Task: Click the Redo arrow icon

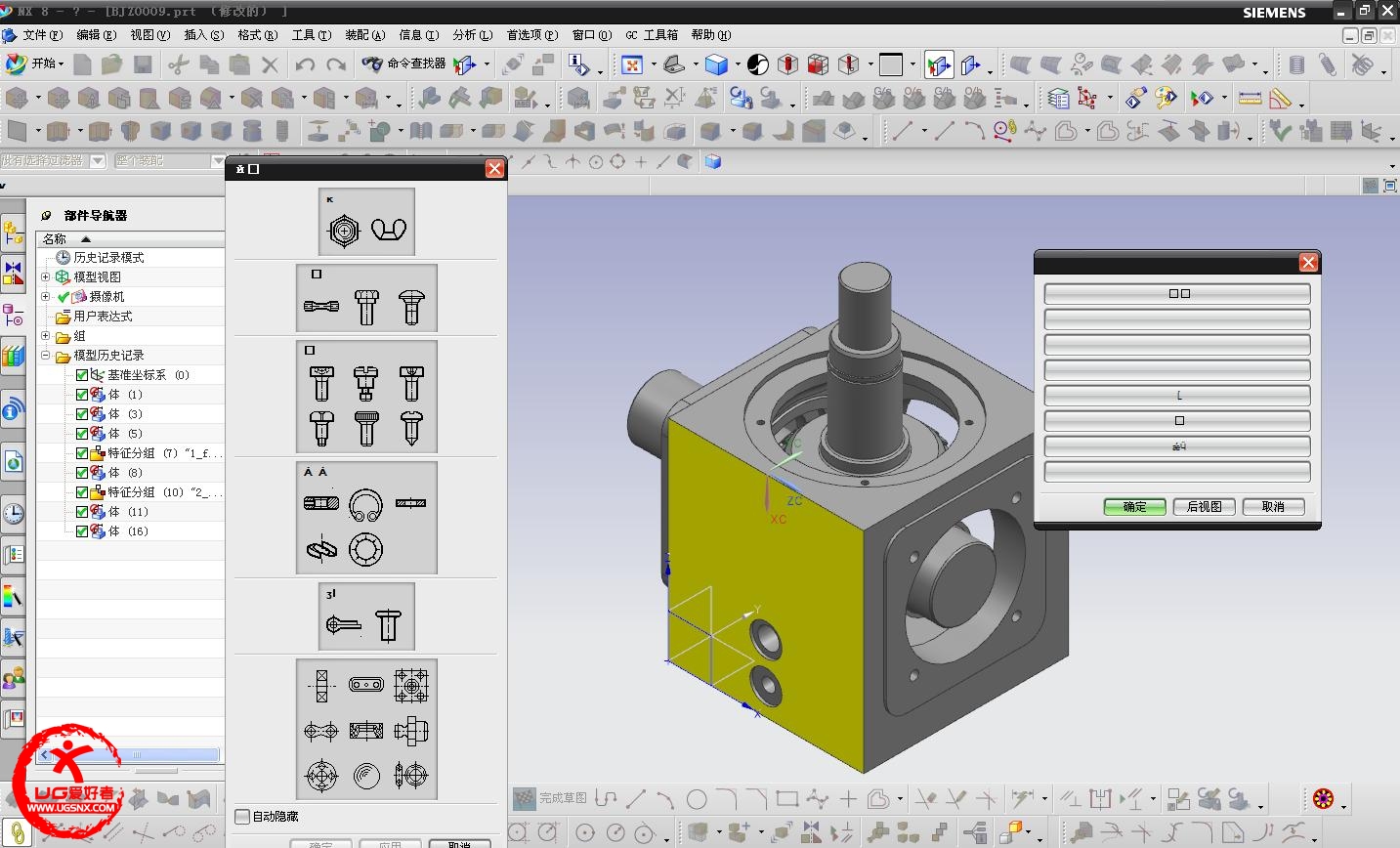Action: [x=336, y=65]
